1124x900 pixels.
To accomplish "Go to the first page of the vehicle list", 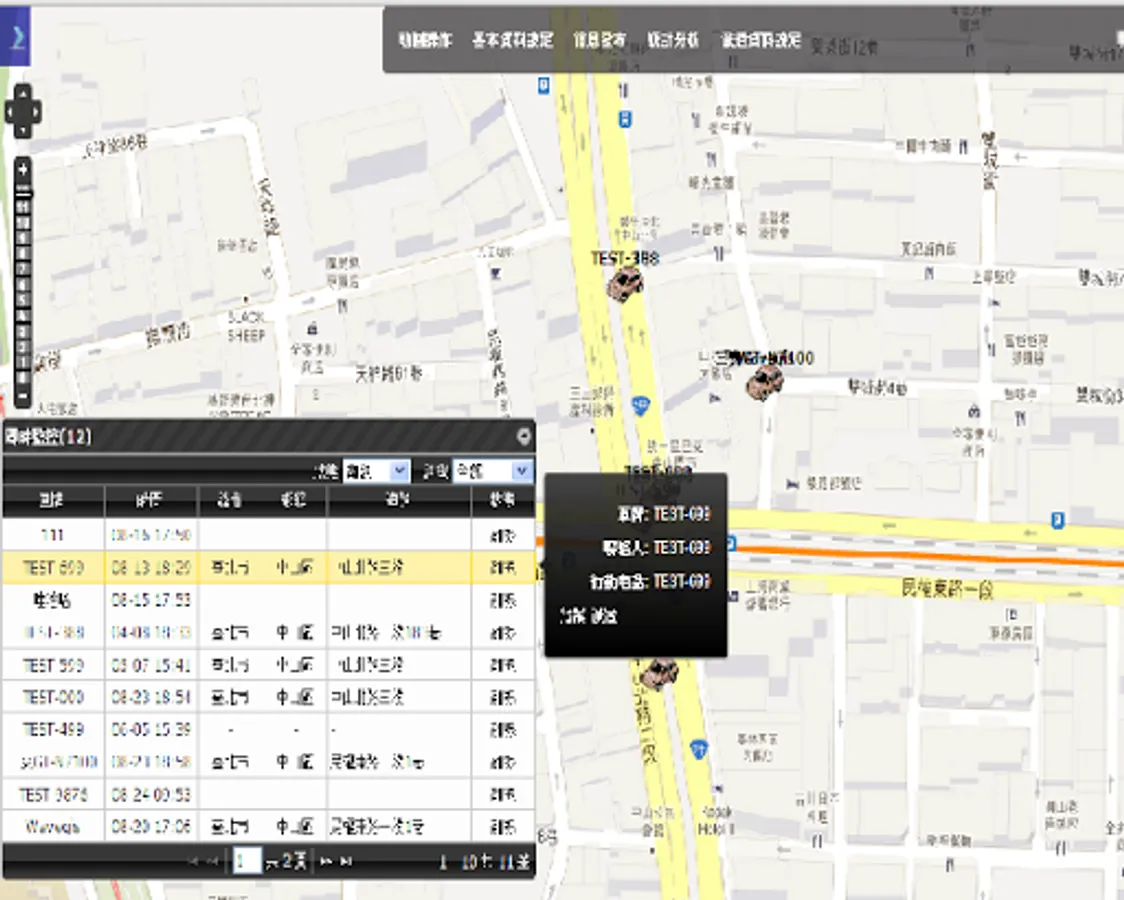I will (194, 861).
